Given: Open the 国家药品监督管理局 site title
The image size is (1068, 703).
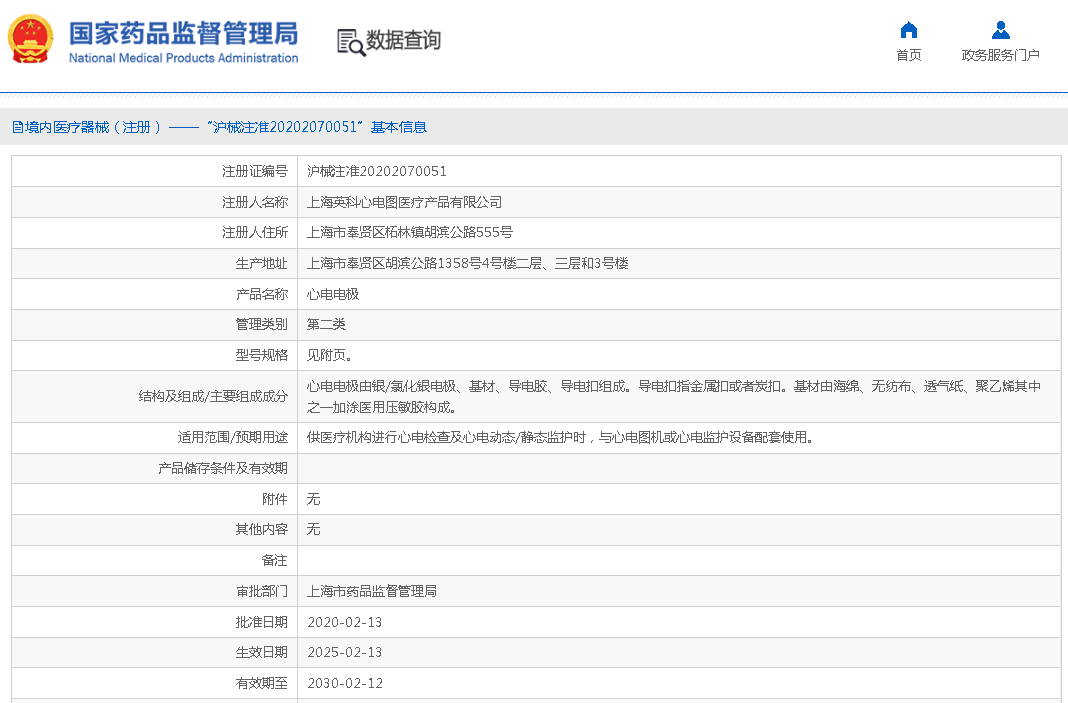Looking at the screenshot, I should 183,33.
